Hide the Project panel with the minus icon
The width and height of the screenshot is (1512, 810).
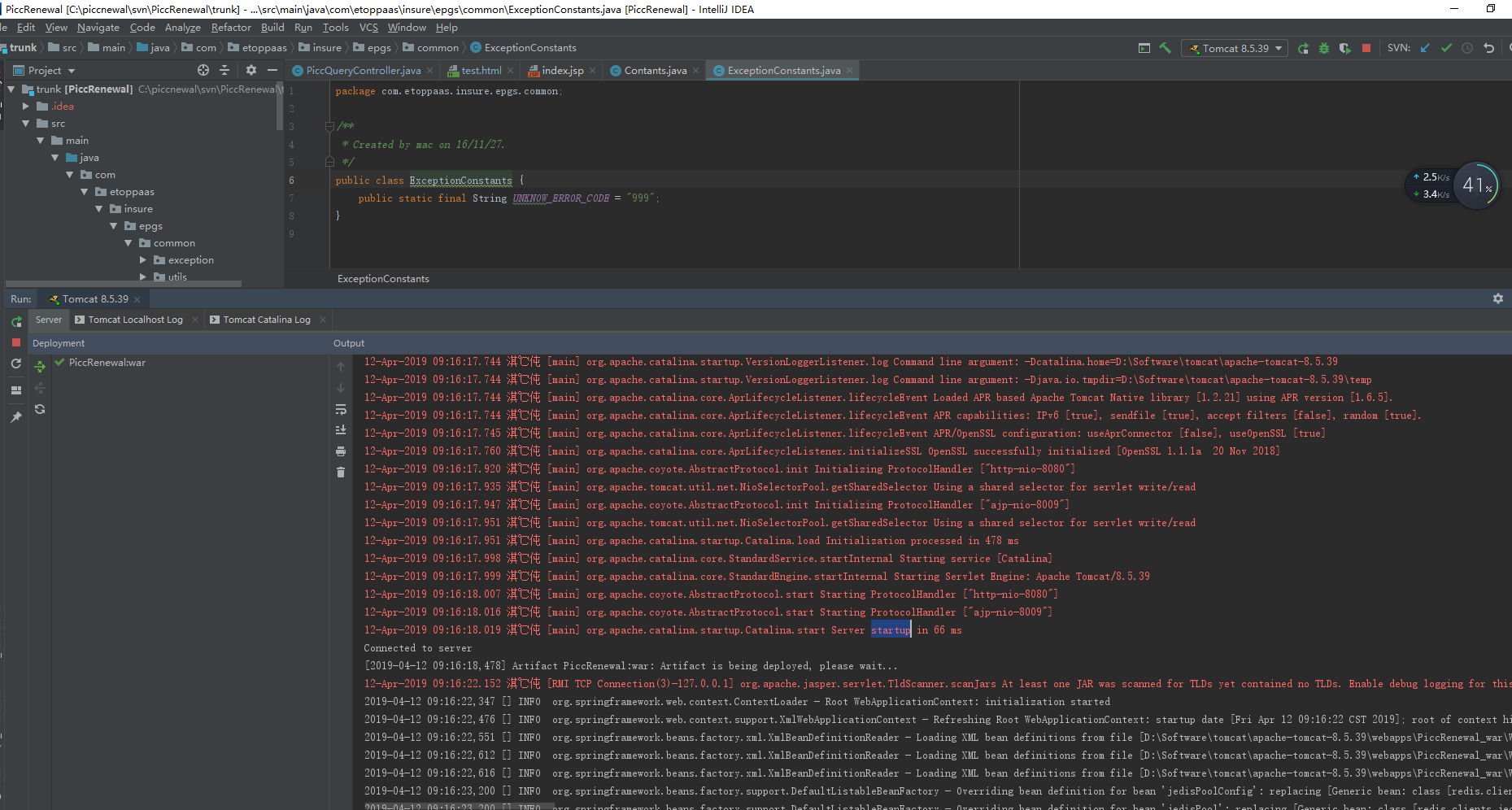[272, 70]
